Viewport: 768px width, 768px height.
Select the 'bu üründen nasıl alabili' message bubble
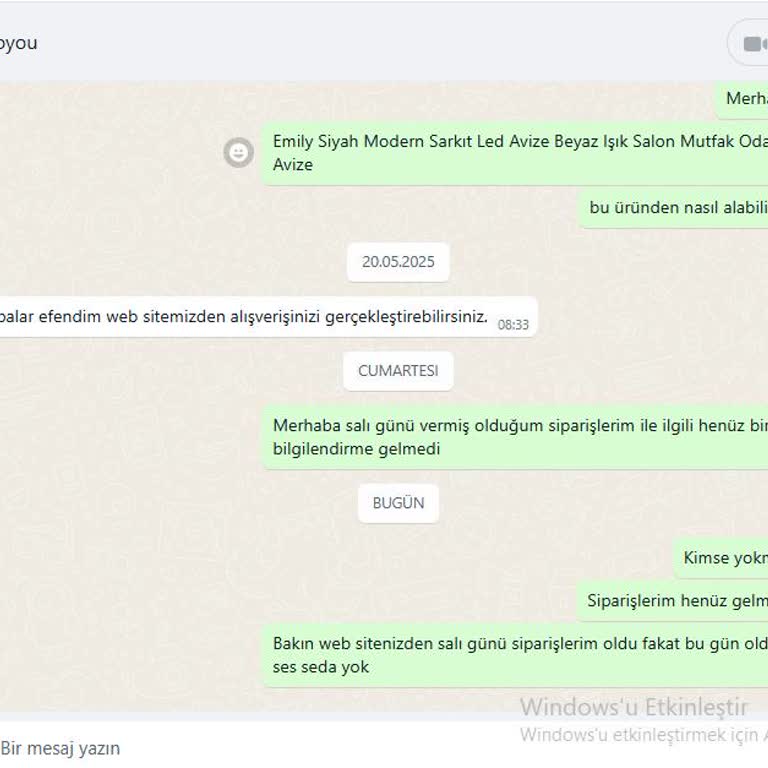673,208
